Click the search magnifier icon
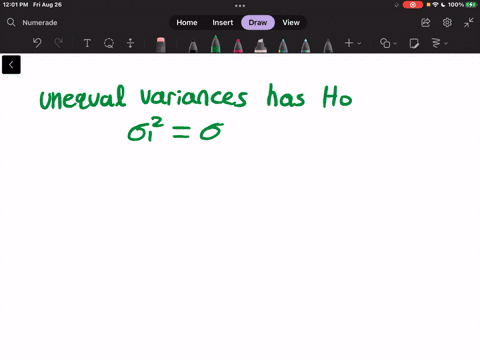 point(11,22)
